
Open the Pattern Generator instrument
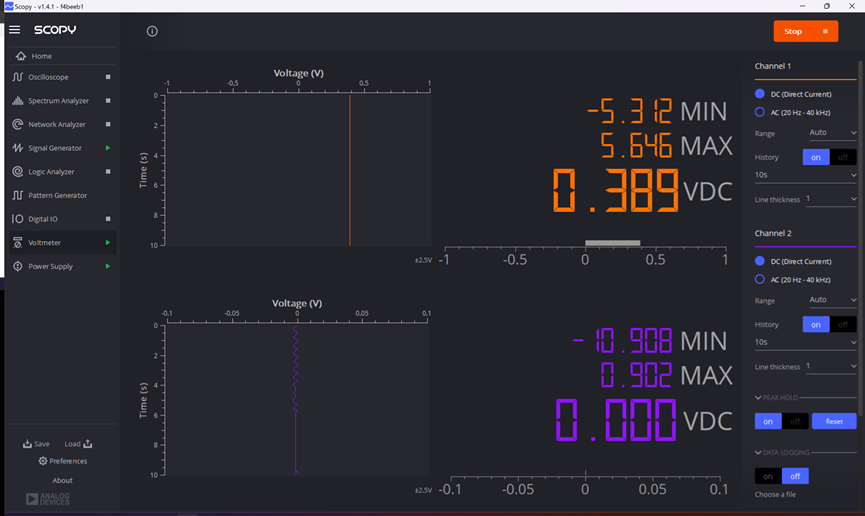click(x=58, y=195)
